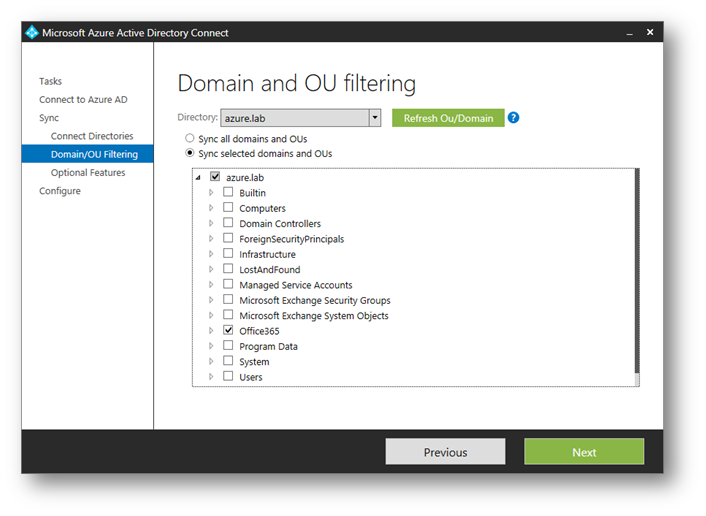Check the Managed Service Accounts checkbox
The height and width of the screenshot is (516, 706).
click(x=228, y=284)
